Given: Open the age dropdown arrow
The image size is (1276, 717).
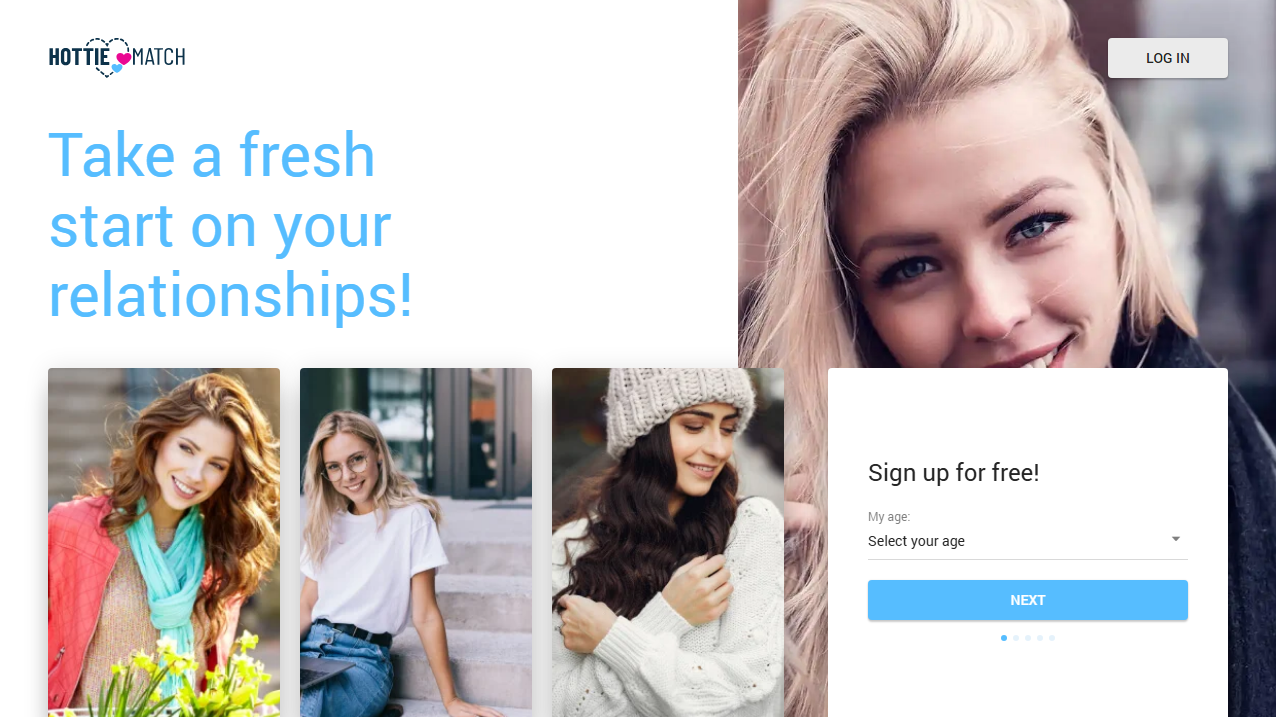Looking at the screenshot, I should click(1176, 539).
